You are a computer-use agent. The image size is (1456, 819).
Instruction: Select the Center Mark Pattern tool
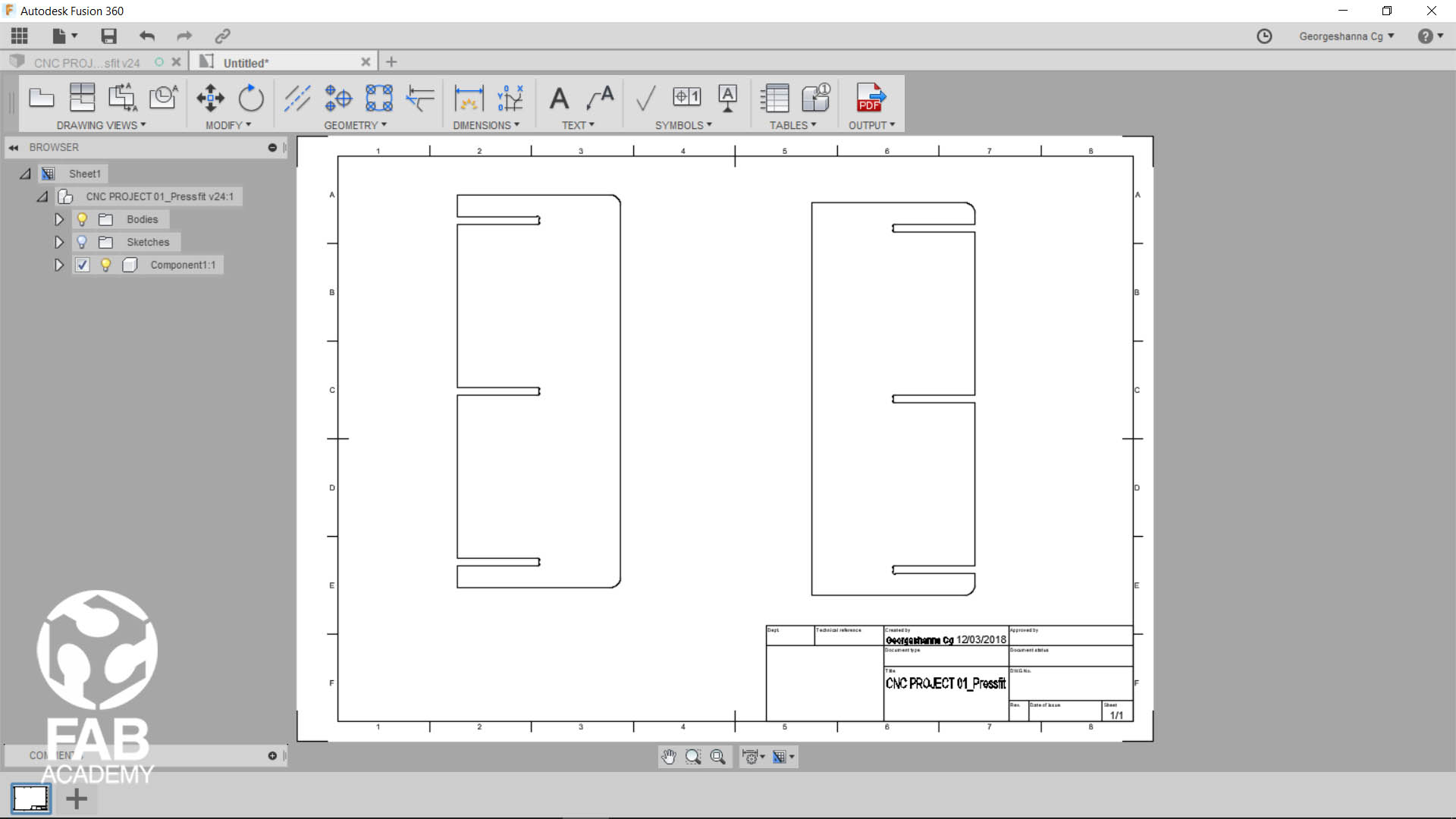(379, 98)
